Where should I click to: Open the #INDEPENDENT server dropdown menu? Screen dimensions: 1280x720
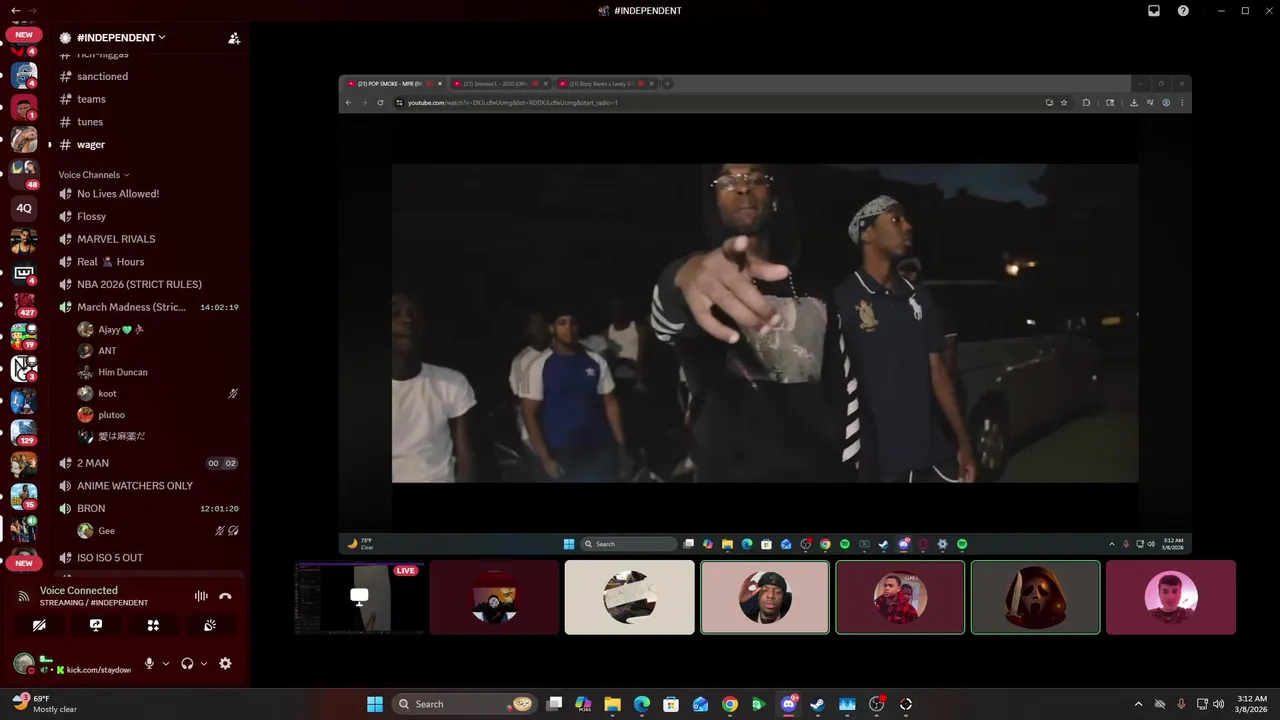pyautogui.click(x=121, y=38)
